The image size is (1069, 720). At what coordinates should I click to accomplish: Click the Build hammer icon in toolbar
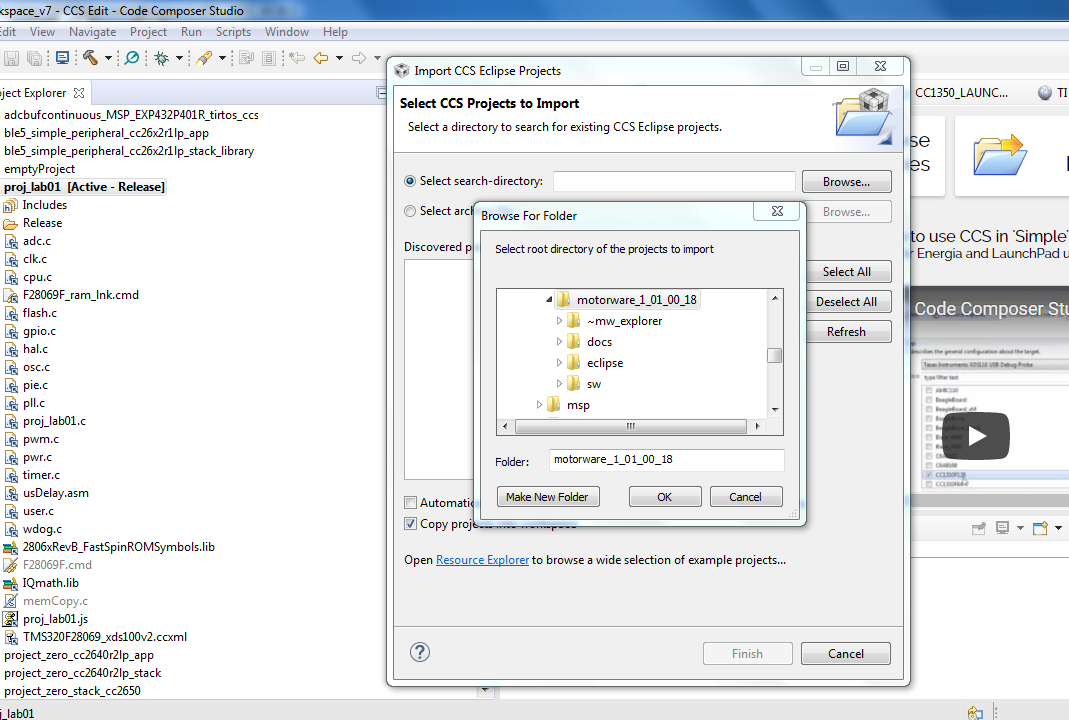tap(90, 58)
